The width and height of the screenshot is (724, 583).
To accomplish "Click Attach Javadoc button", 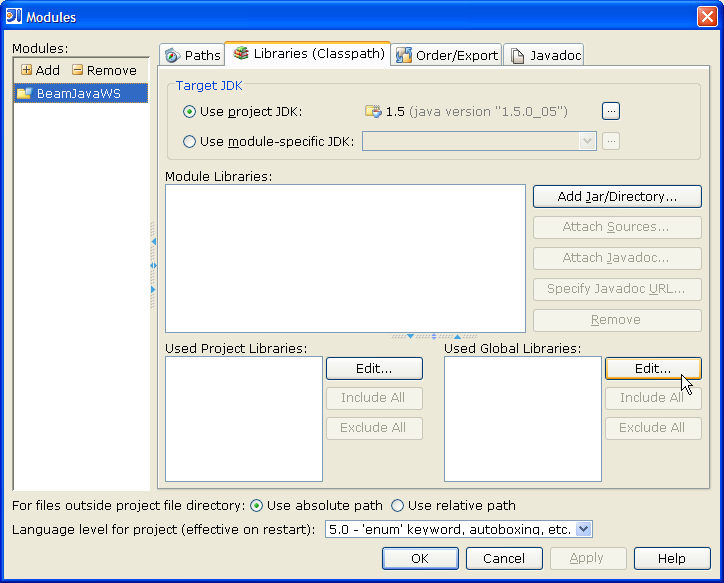I will pyautogui.click(x=617, y=258).
